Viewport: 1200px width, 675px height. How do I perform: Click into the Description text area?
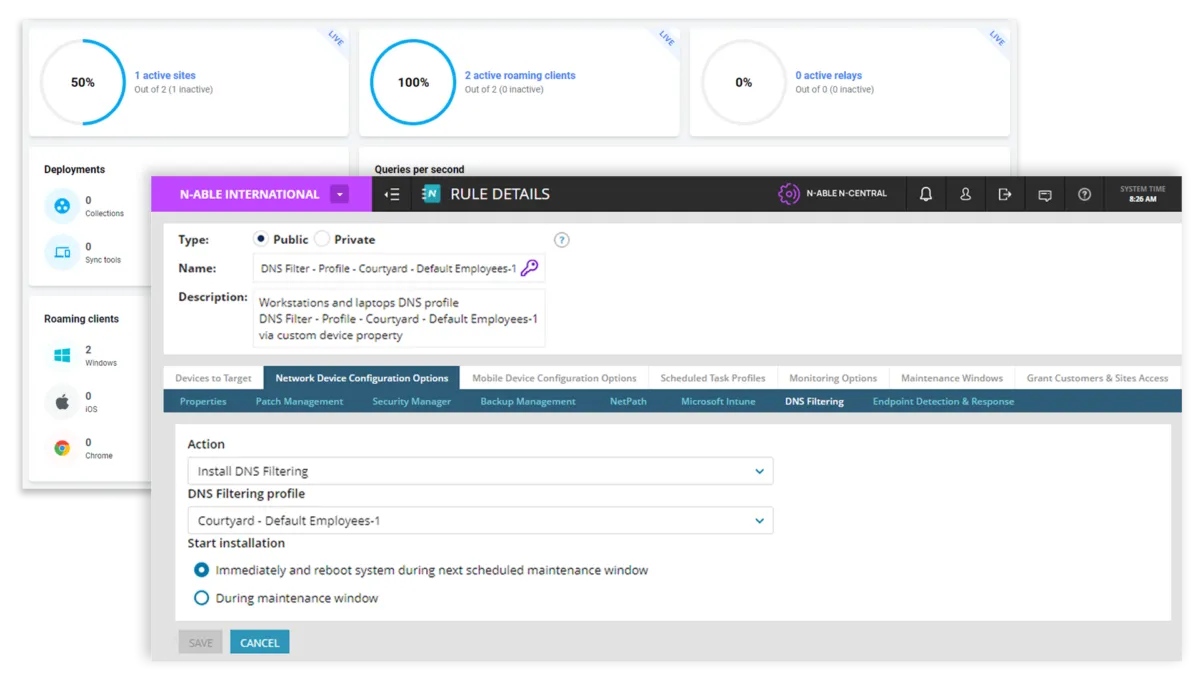point(399,318)
